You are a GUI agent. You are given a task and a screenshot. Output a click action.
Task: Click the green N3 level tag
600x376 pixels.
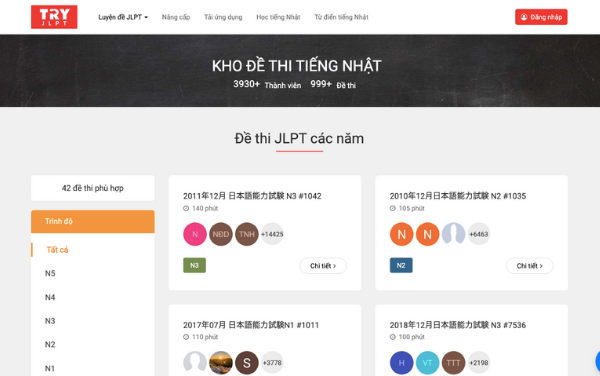point(194,265)
